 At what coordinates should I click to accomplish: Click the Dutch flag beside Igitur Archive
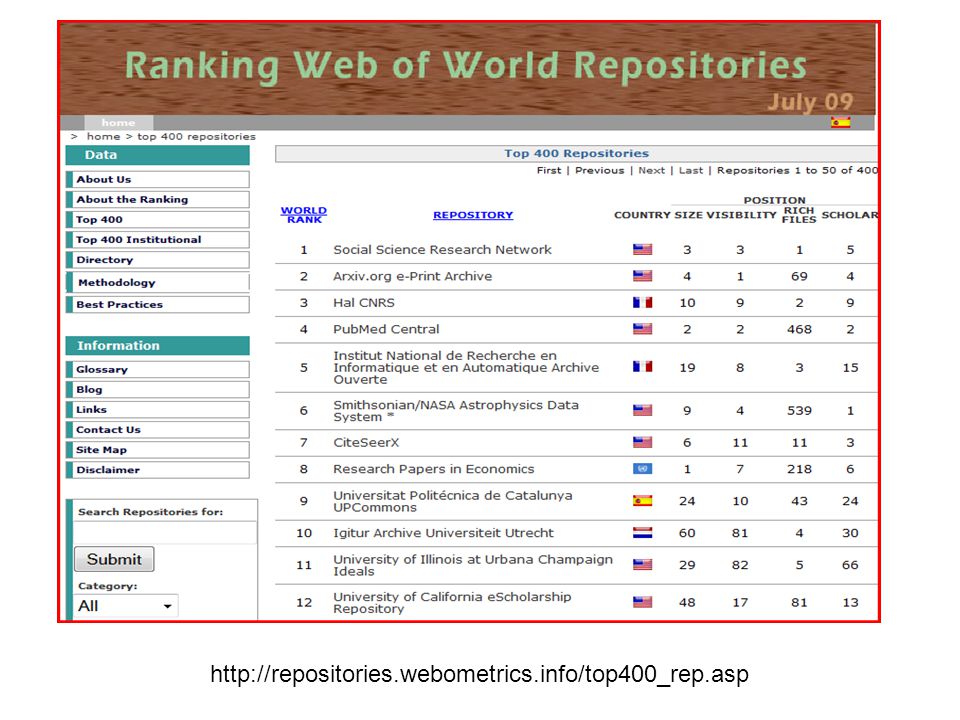point(642,532)
